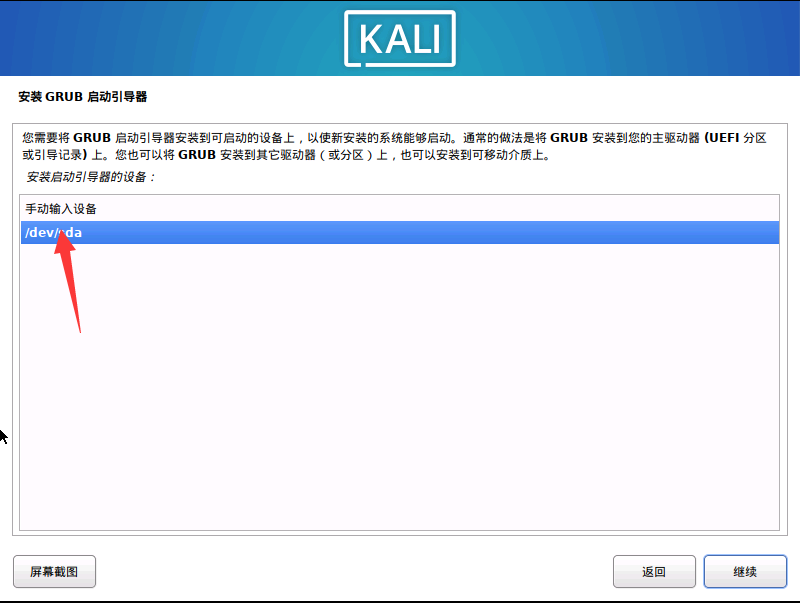This screenshot has height=603, width=800.
Task: Click the red arrowhead tip on /dev/sda
Action: pyautogui.click(x=62, y=231)
